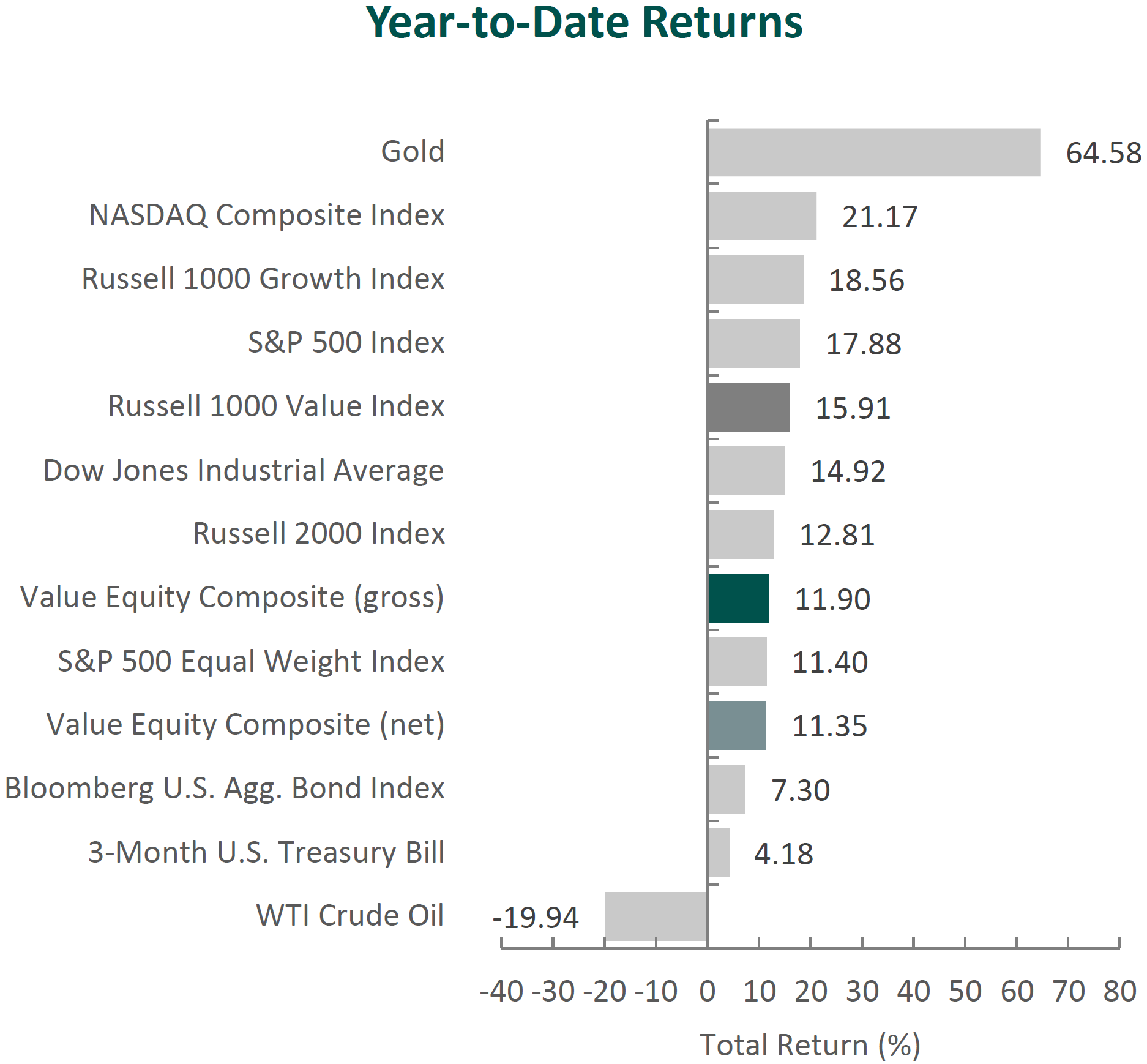
Task: Select the 21.17 value beside the NASDAQ bar
Action: pyautogui.click(x=880, y=217)
